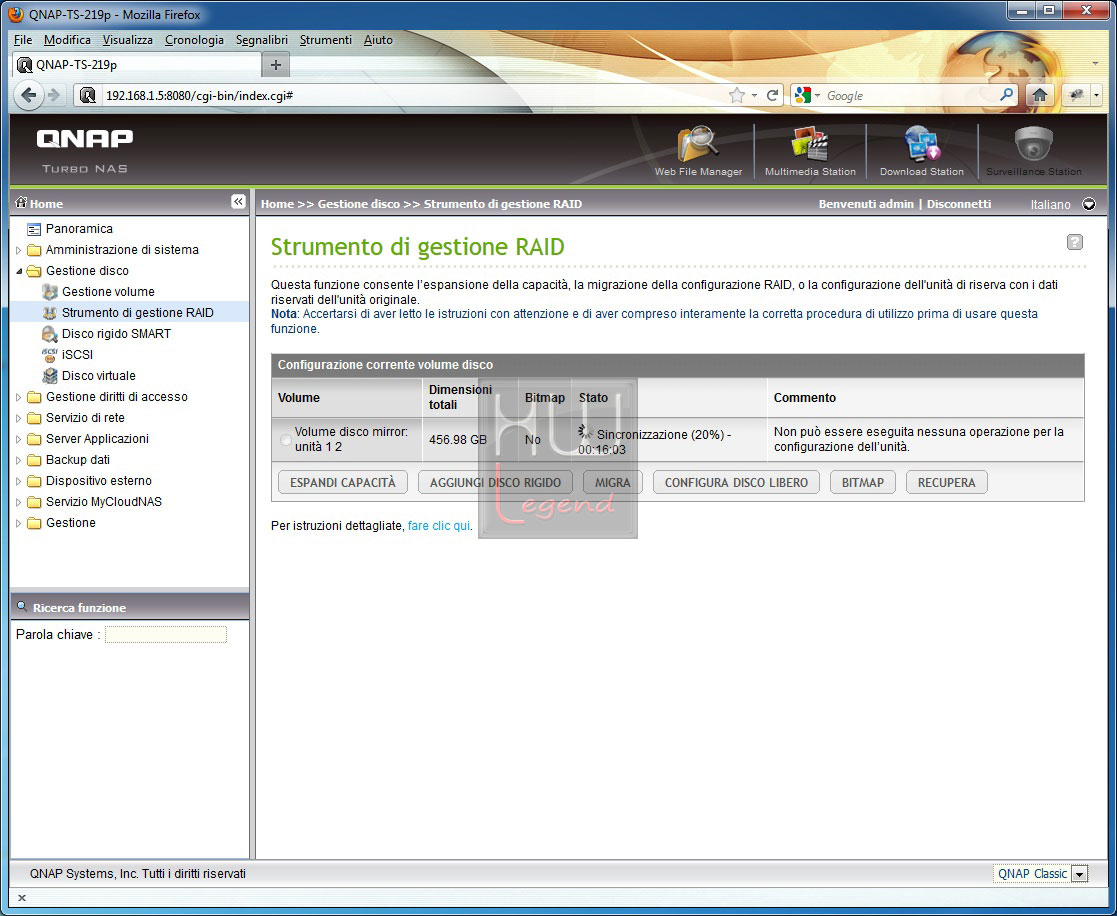Click the Disco virtuale icon
The width and height of the screenshot is (1117, 916).
click(50, 375)
